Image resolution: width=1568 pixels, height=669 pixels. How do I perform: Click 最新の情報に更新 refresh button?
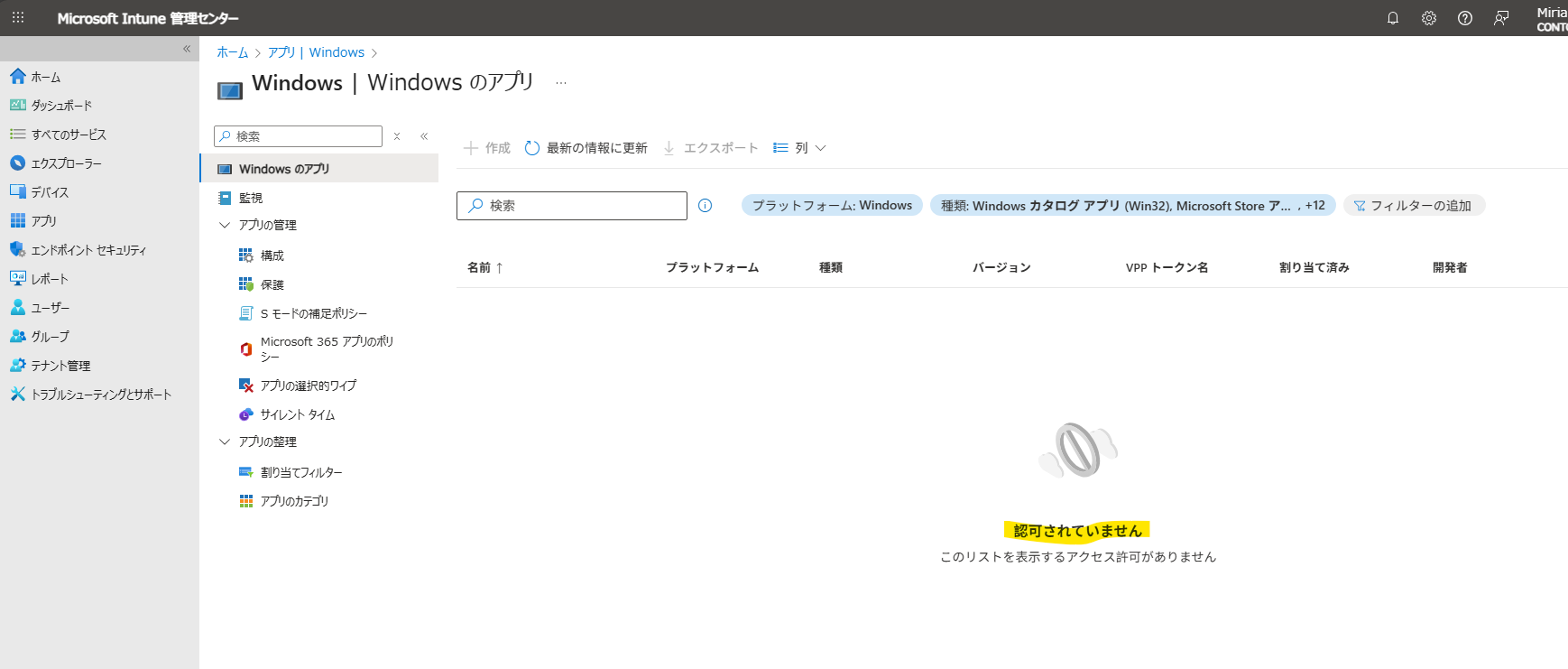point(586,148)
